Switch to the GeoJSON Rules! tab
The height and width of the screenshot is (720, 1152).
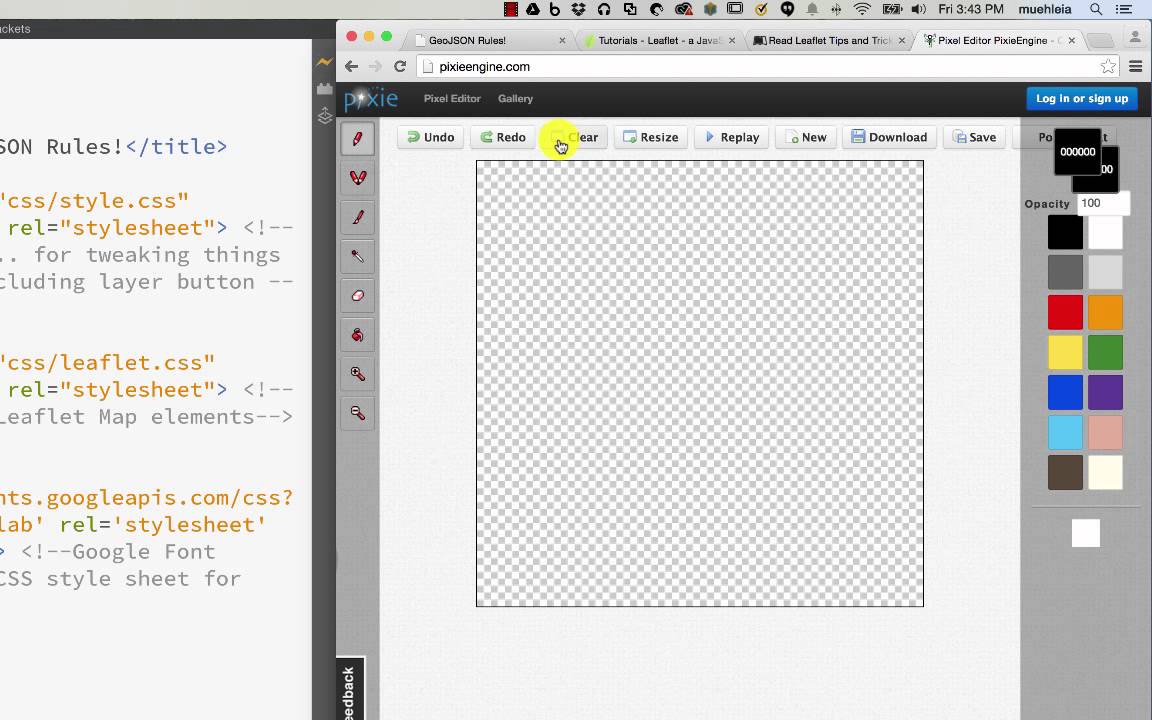tap(490, 40)
